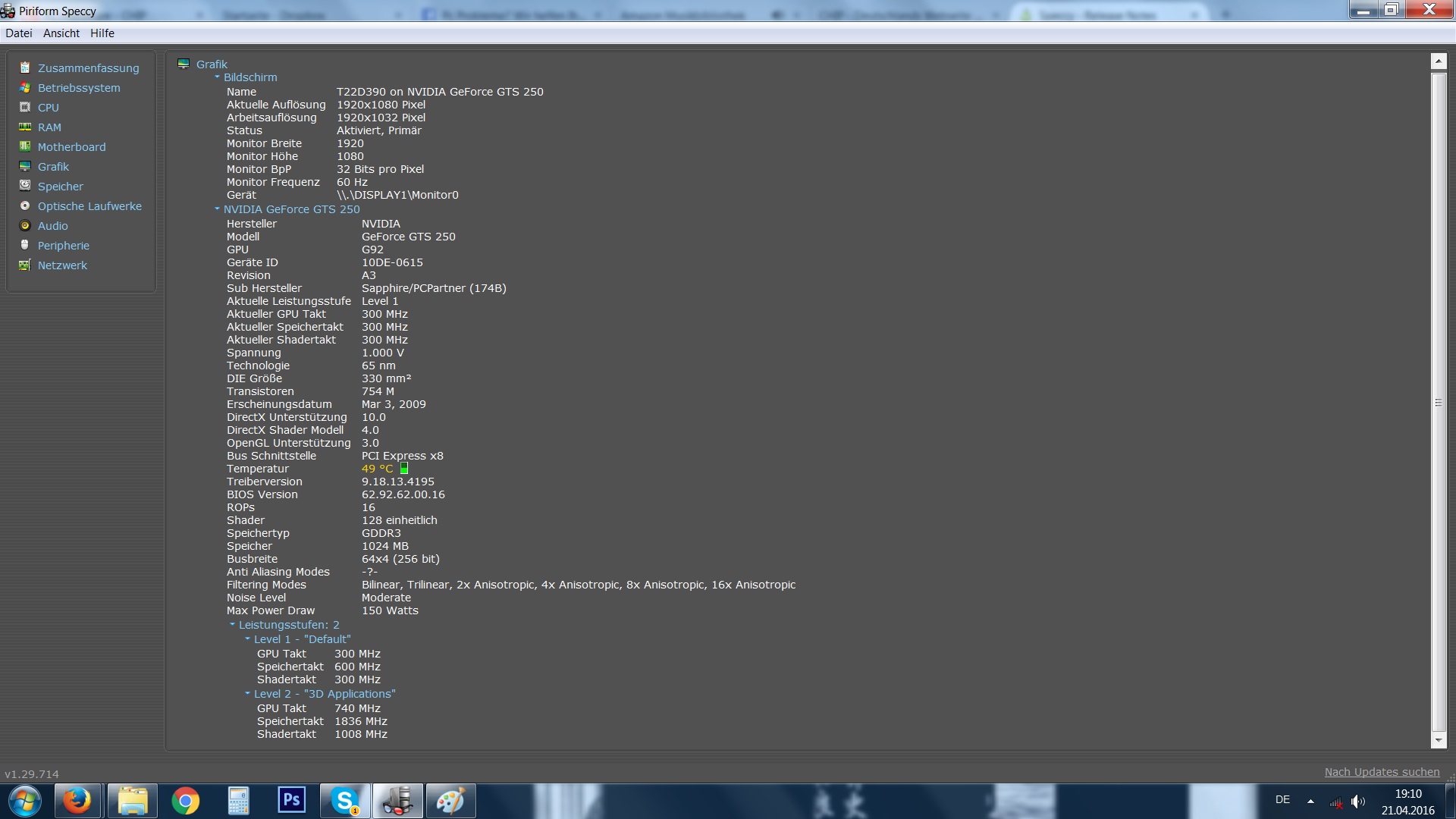The height and width of the screenshot is (819, 1456).
Task: Select the Audio speaker icon
Action: 25,225
